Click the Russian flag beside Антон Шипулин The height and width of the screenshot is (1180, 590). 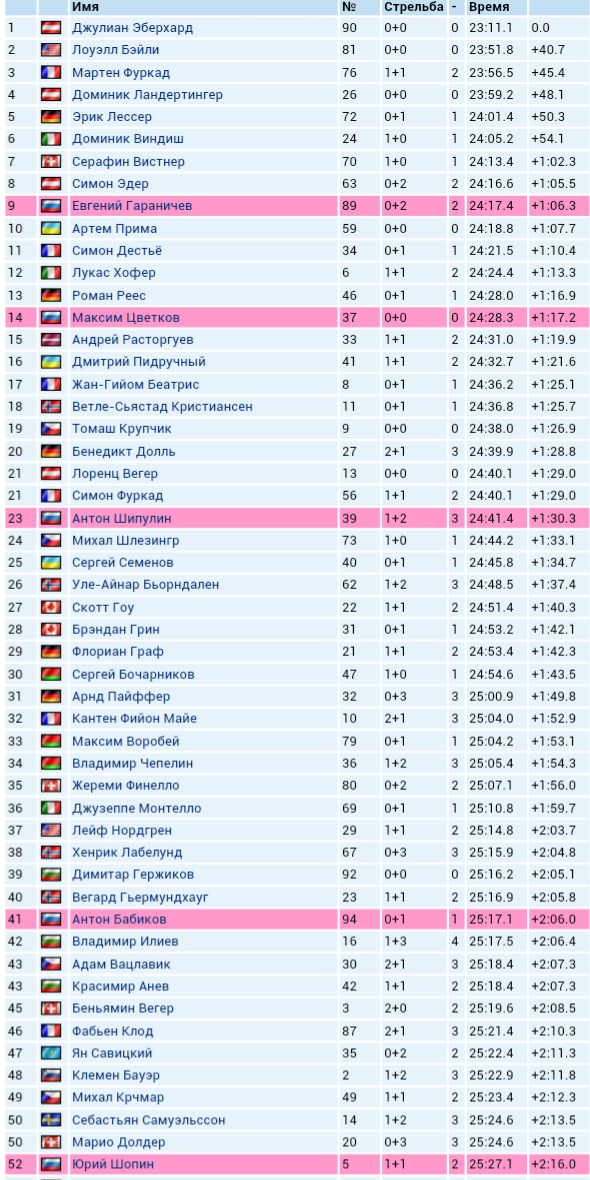(51, 519)
